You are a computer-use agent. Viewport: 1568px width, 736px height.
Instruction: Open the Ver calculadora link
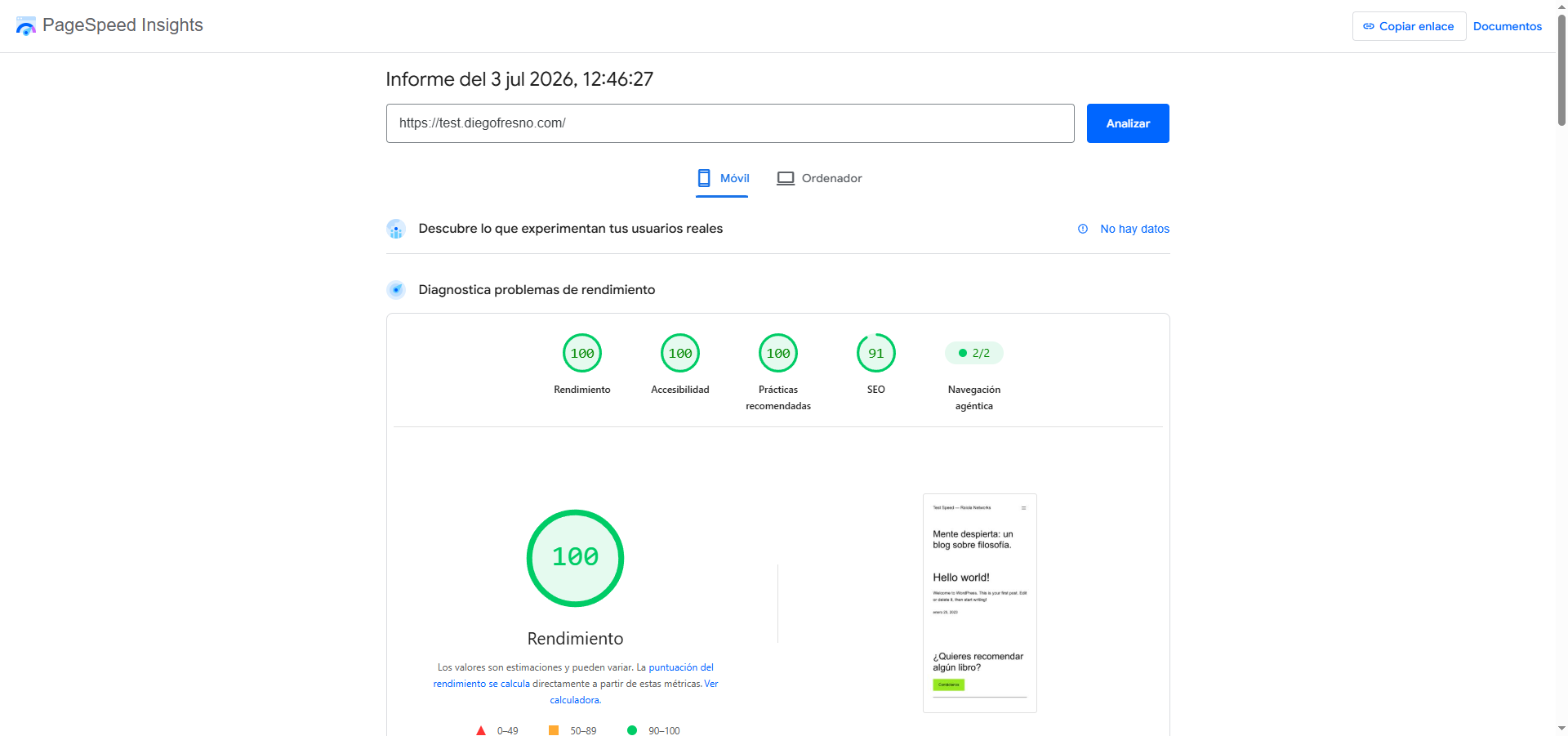pos(634,692)
